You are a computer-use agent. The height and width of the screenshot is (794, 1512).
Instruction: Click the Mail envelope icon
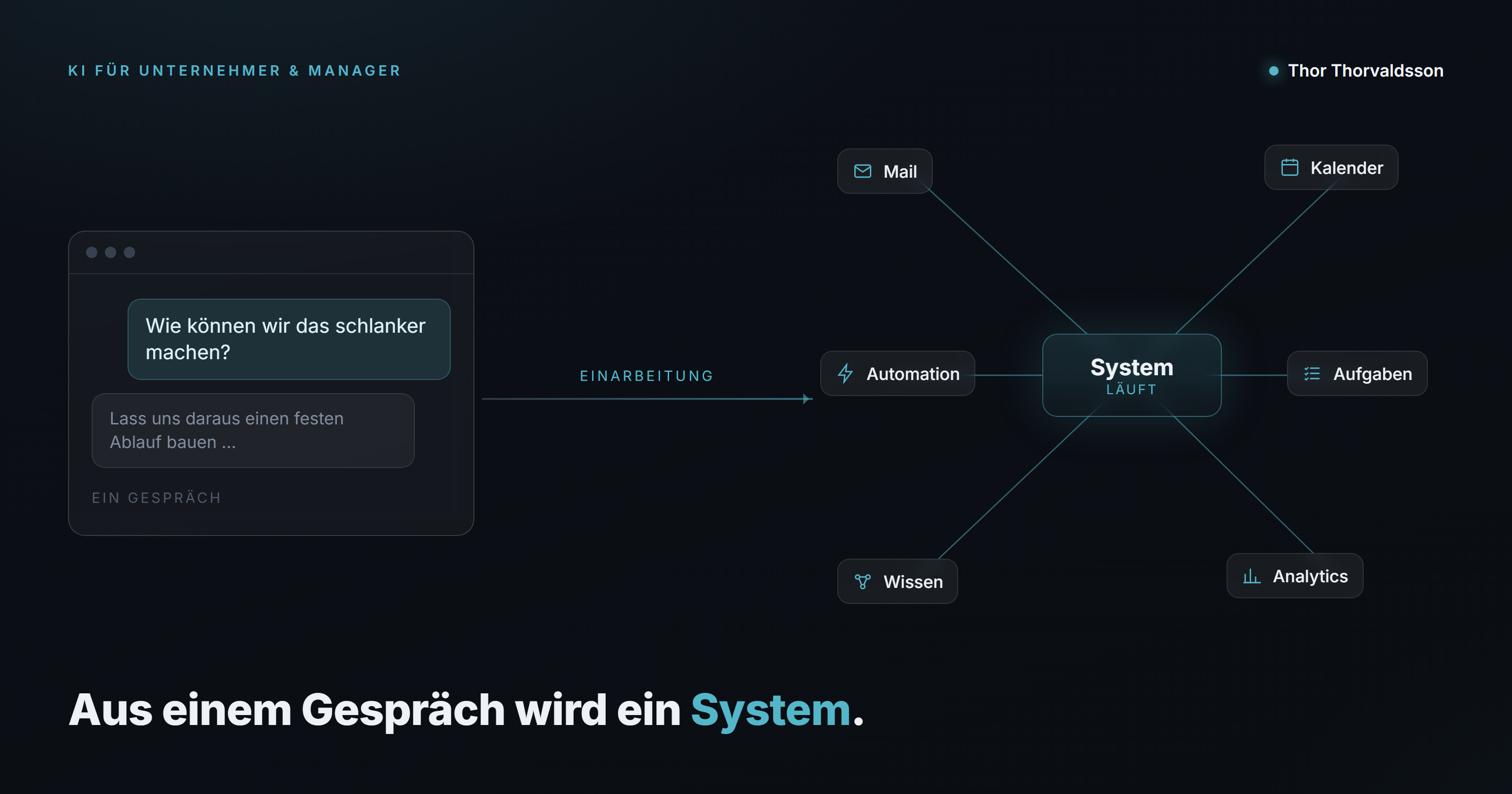(862, 171)
